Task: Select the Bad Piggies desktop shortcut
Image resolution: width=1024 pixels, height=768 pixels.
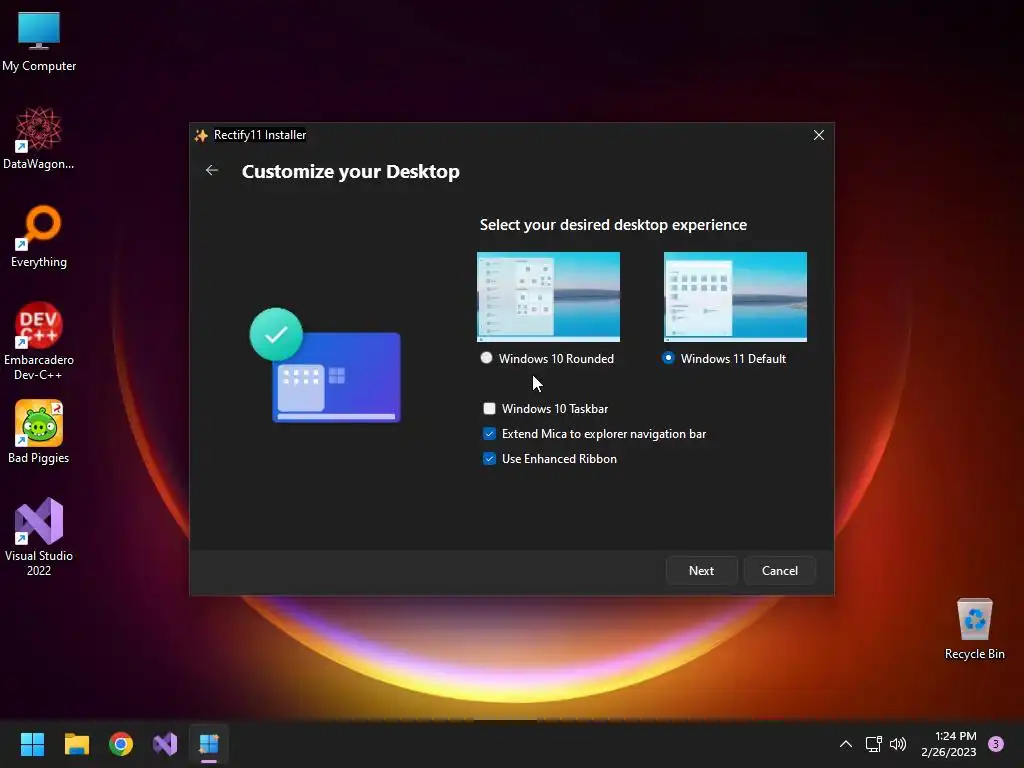Action: 39,432
